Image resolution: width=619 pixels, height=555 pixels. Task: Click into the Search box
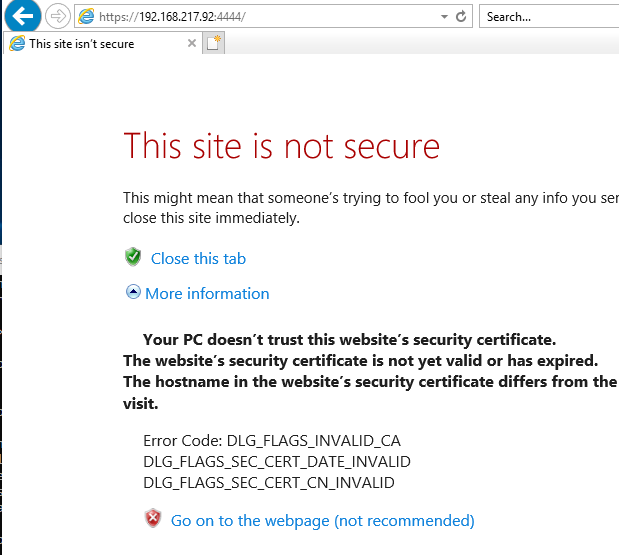pos(548,17)
